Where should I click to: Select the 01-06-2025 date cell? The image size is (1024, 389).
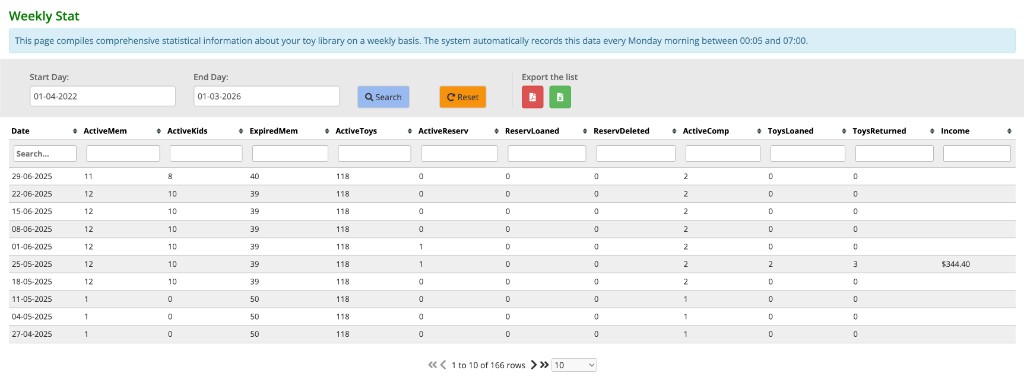point(32,247)
